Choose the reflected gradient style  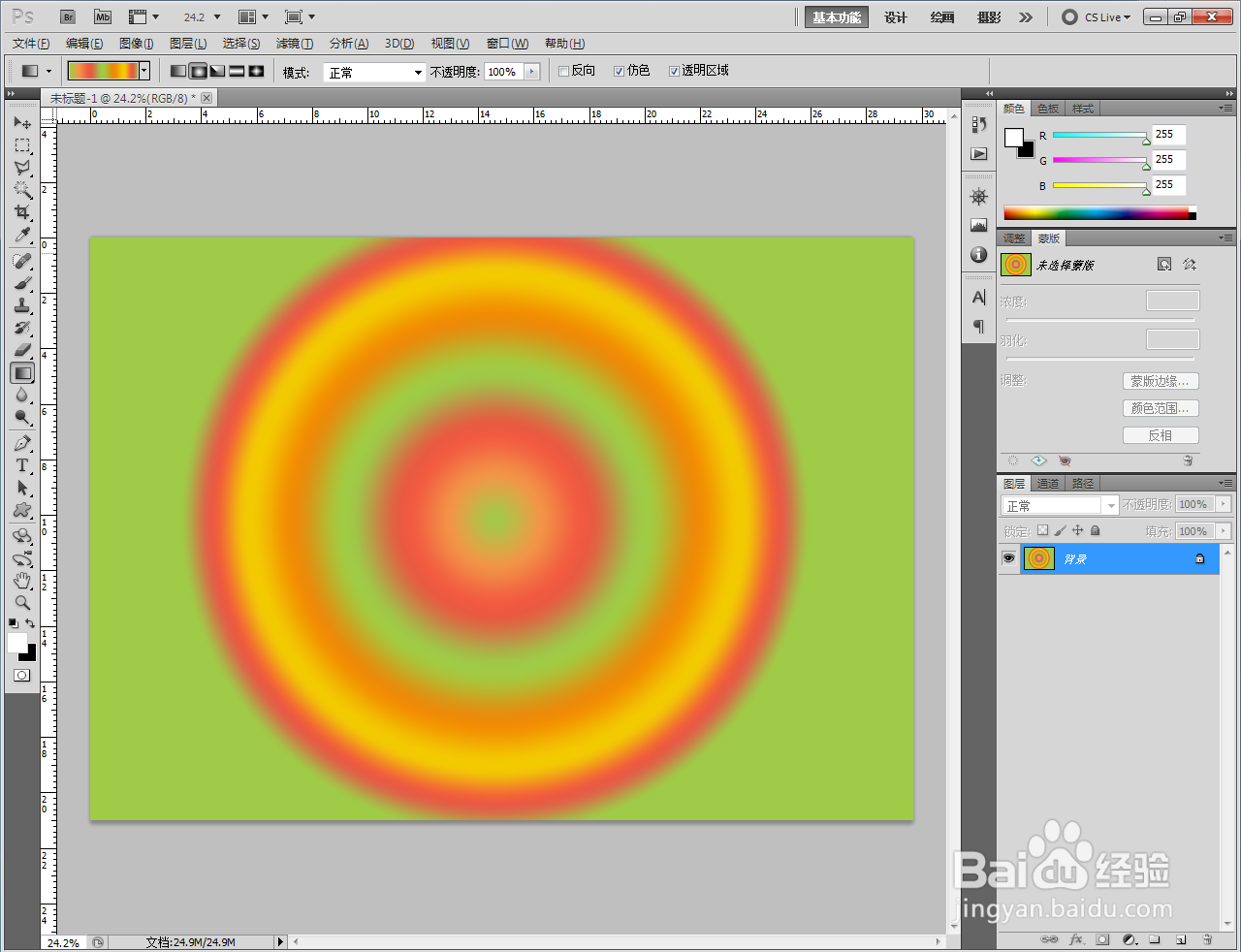tap(237, 71)
